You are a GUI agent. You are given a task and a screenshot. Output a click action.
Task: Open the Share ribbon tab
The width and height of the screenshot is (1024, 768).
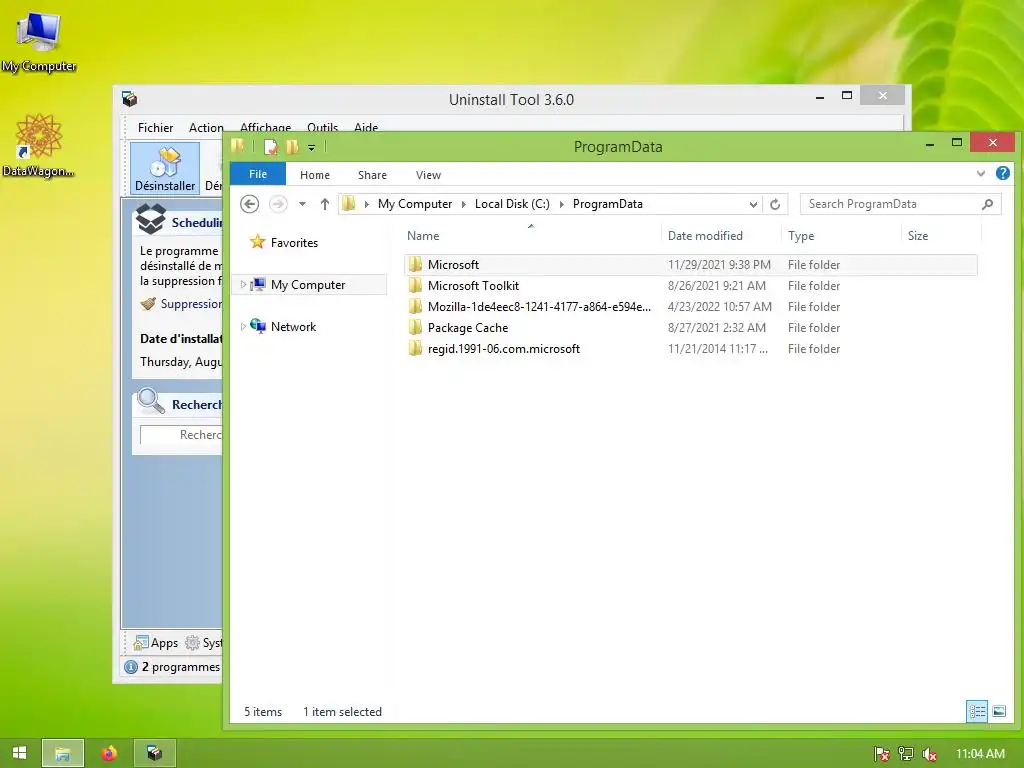click(372, 175)
